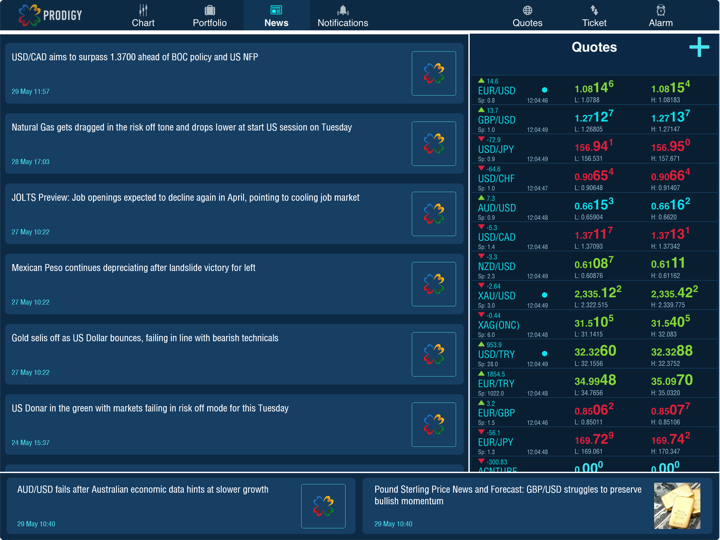Tap the USD/JPY ask price 156.95
Image resolution: width=720 pixels, height=540 pixels.
tap(671, 146)
